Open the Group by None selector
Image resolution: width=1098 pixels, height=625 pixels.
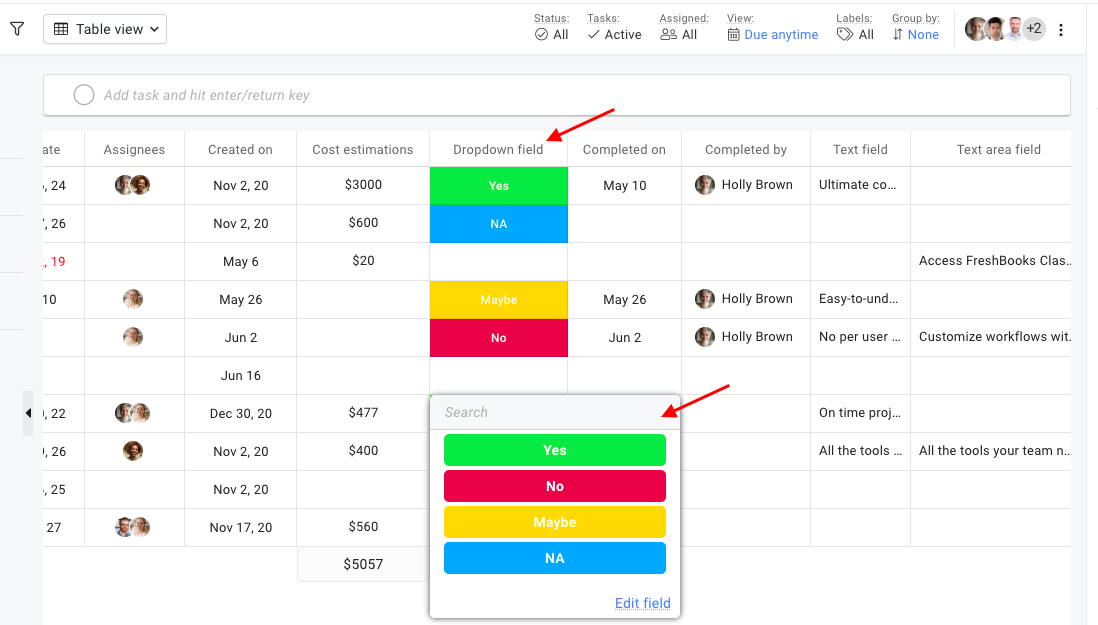click(915, 35)
